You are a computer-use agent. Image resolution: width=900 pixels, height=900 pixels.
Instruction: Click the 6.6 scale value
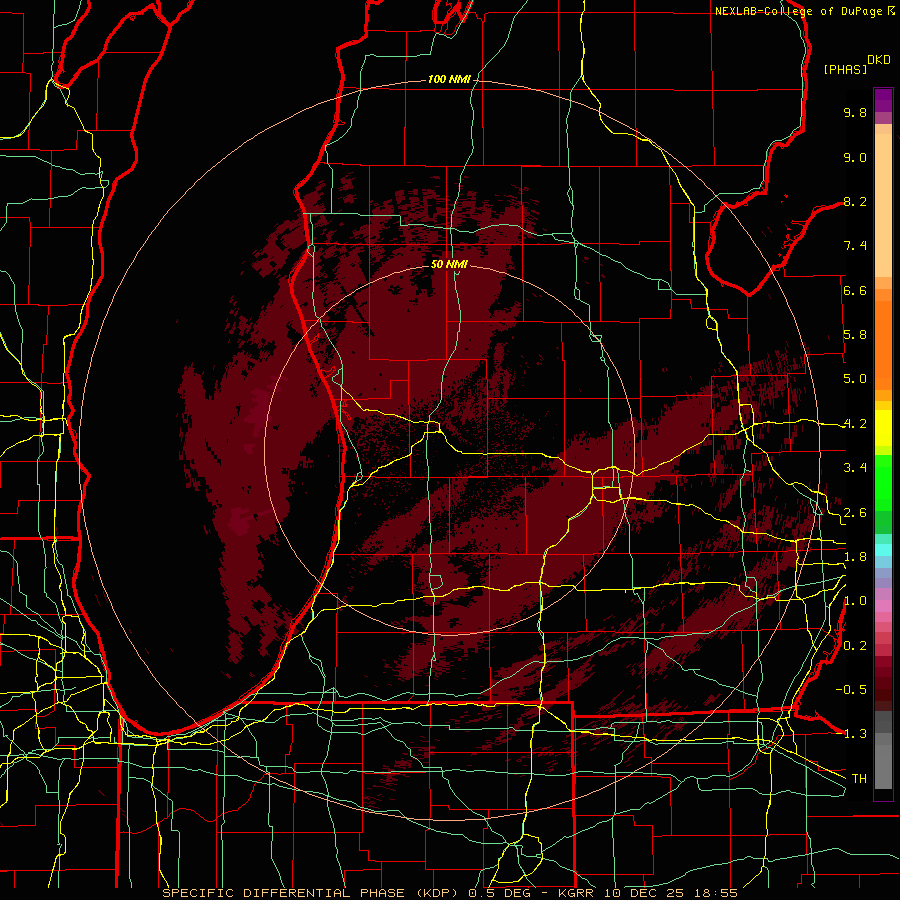pyautogui.click(x=855, y=290)
